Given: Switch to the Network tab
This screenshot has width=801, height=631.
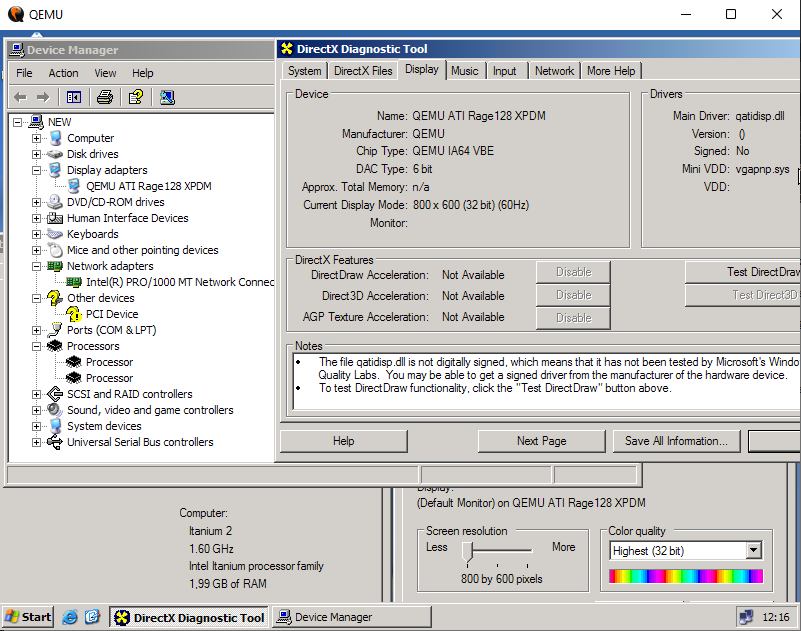Looking at the screenshot, I should pos(554,71).
